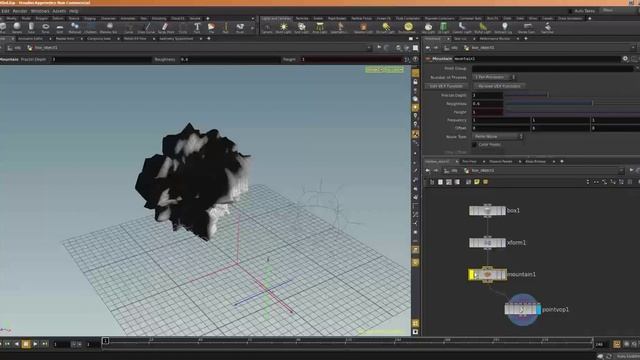The height and width of the screenshot is (360, 640).
Task: Click the pointvop1 node
Action: coord(523,309)
